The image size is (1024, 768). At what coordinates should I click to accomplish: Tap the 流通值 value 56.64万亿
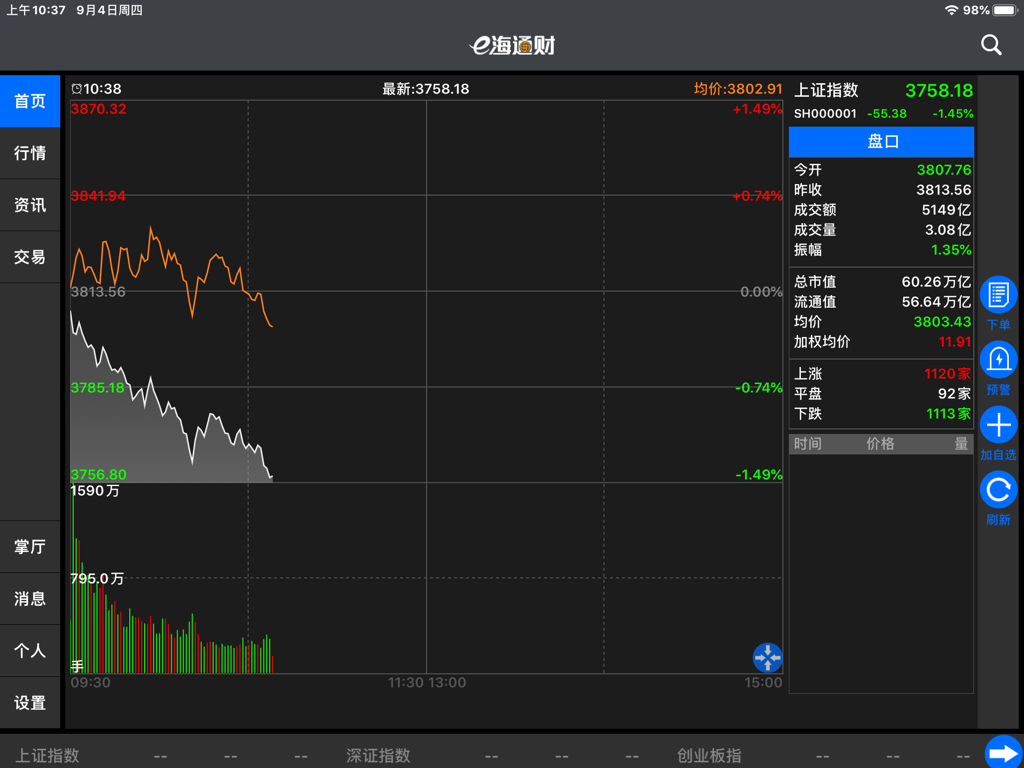936,302
